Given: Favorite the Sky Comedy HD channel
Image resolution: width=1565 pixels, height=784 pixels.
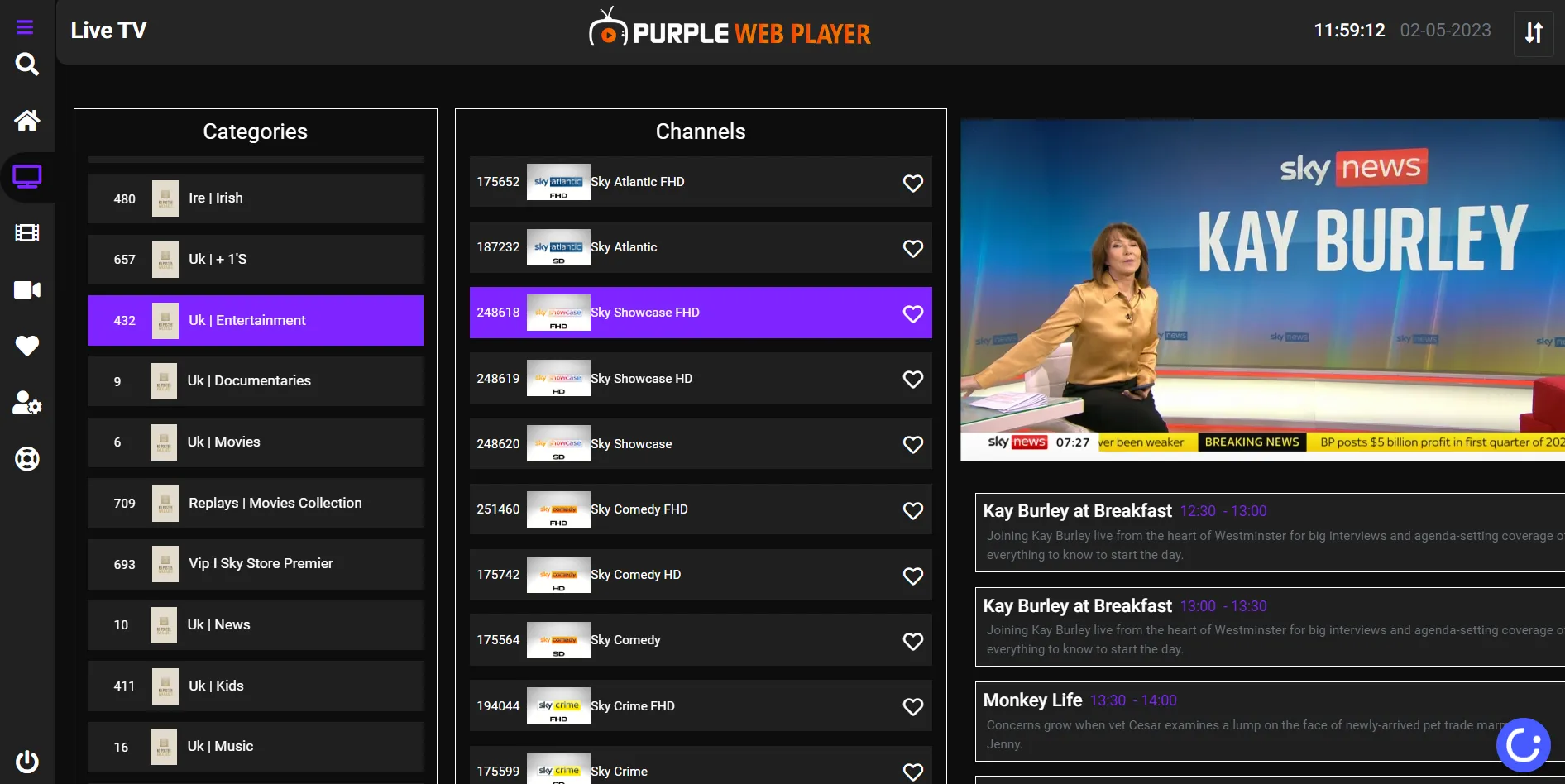Looking at the screenshot, I should click(913, 576).
